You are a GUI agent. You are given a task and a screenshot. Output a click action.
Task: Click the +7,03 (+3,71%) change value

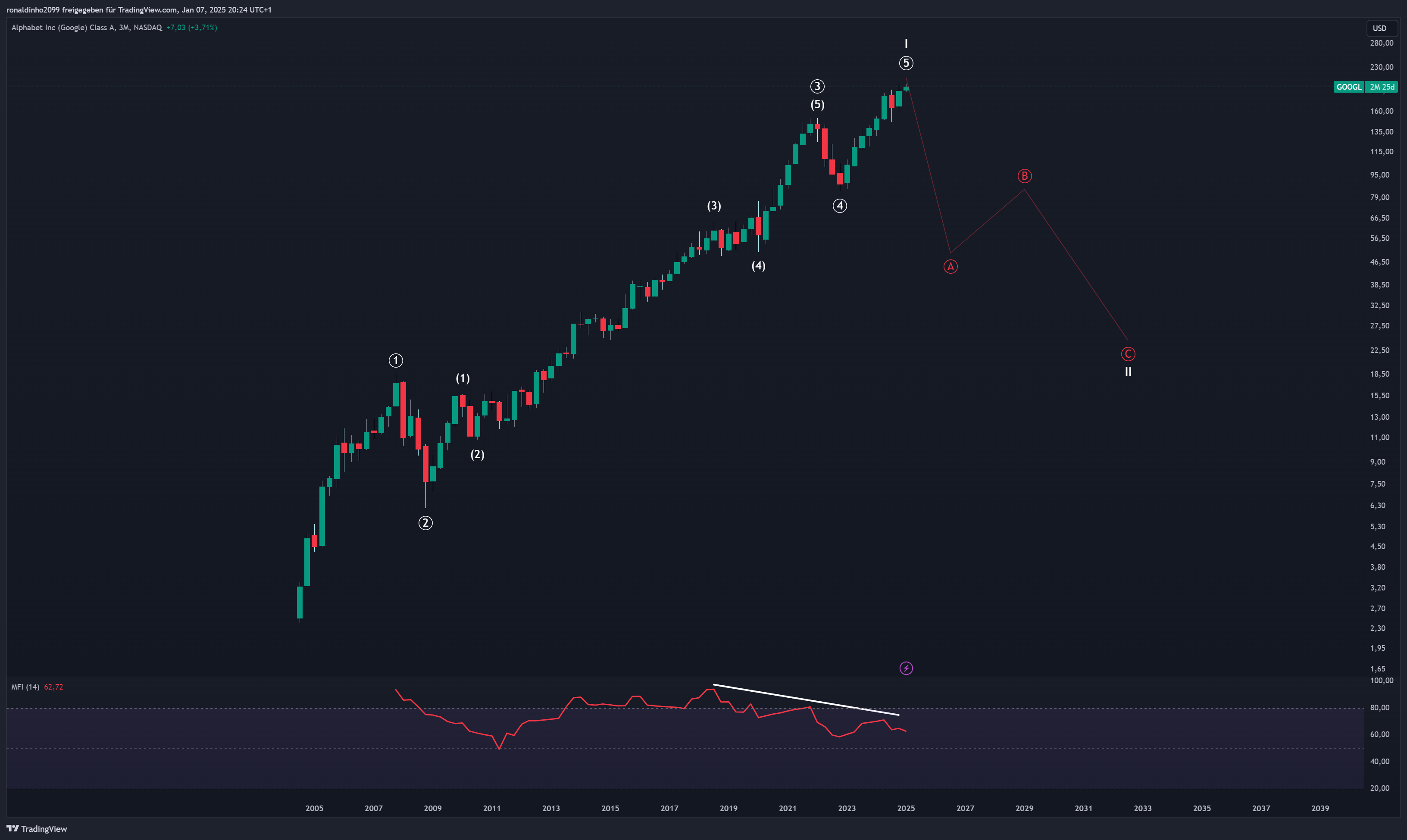(x=192, y=27)
